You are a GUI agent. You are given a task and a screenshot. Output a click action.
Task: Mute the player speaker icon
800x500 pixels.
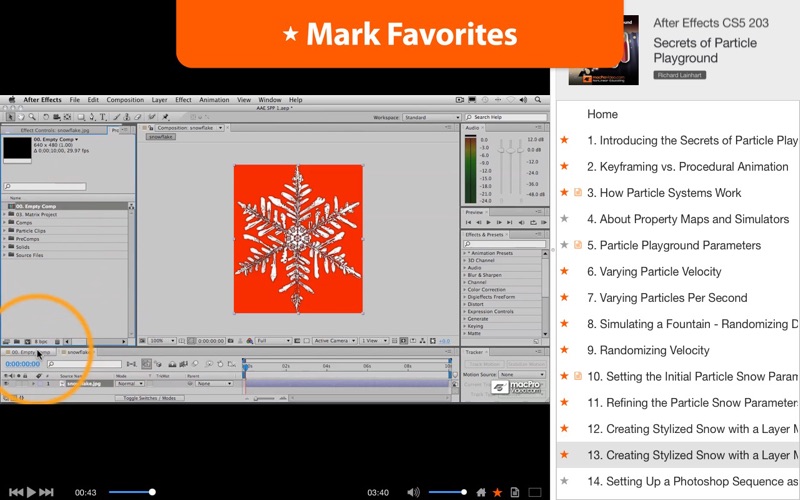(x=413, y=492)
